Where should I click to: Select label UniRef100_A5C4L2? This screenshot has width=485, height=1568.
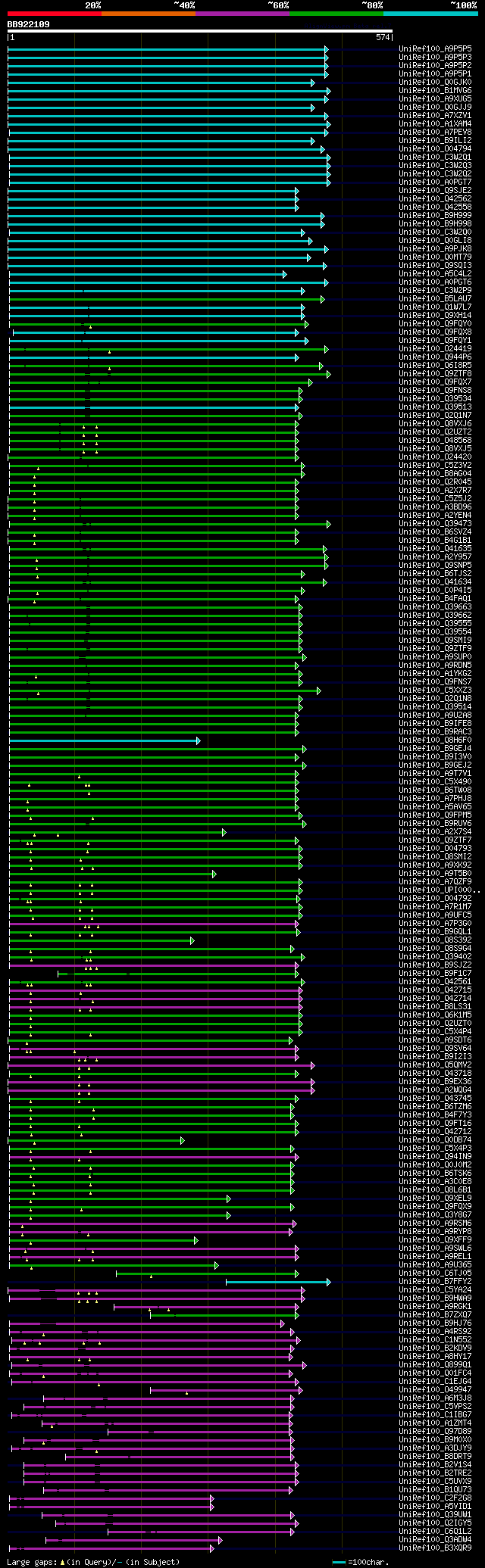click(435, 273)
